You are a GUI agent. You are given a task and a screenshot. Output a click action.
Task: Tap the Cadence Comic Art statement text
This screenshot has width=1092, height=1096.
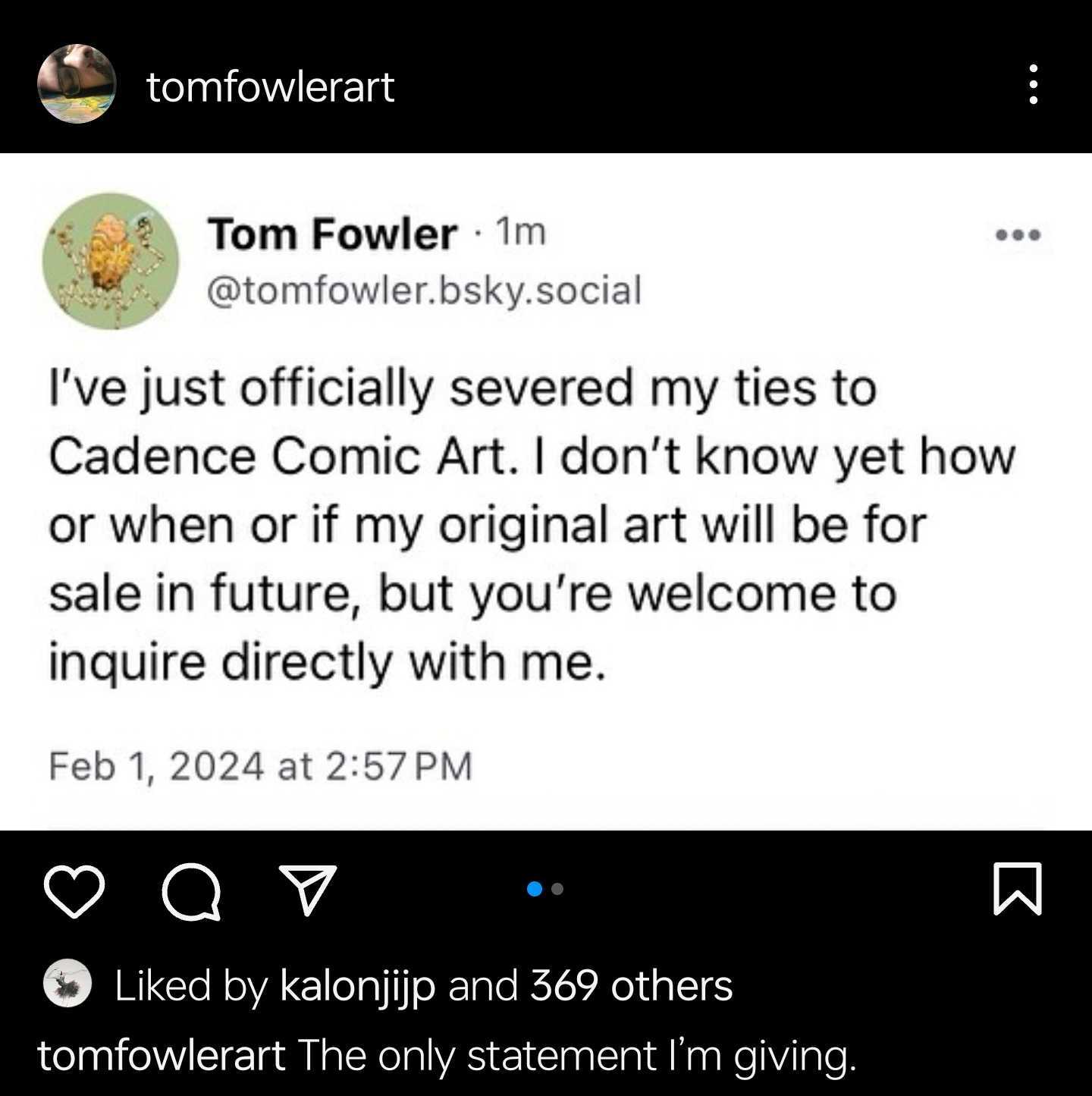coord(531,523)
